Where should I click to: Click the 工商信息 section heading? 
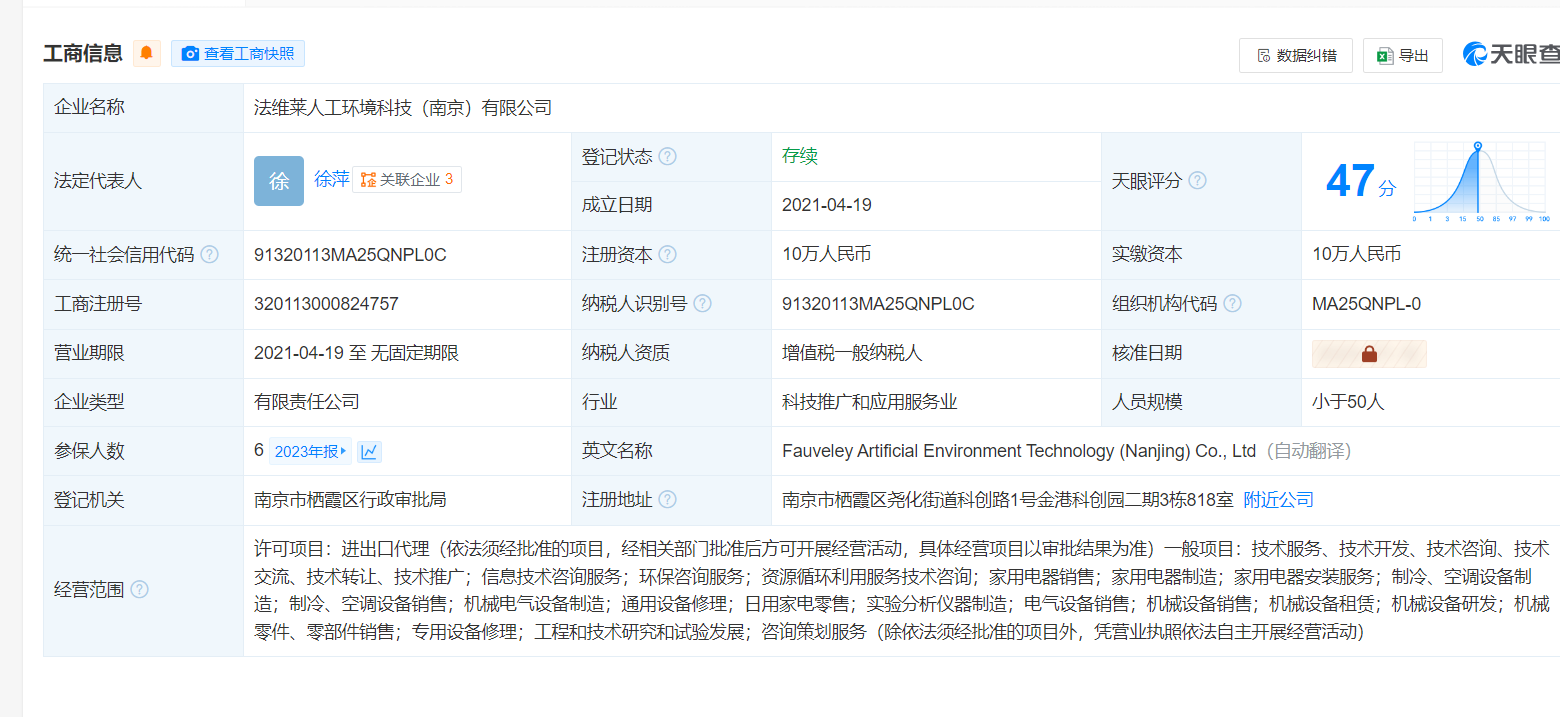coord(83,54)
